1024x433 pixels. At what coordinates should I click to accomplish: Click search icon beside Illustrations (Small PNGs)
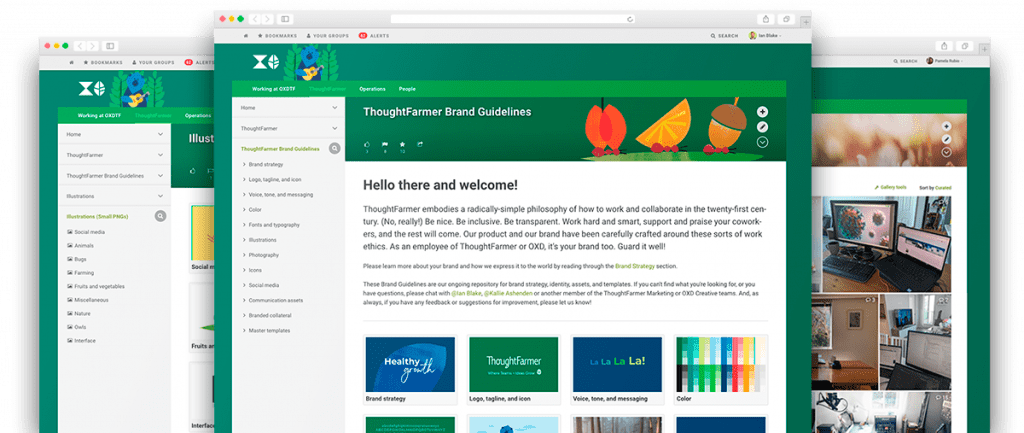pyautogui.click(x=160, y=216)
